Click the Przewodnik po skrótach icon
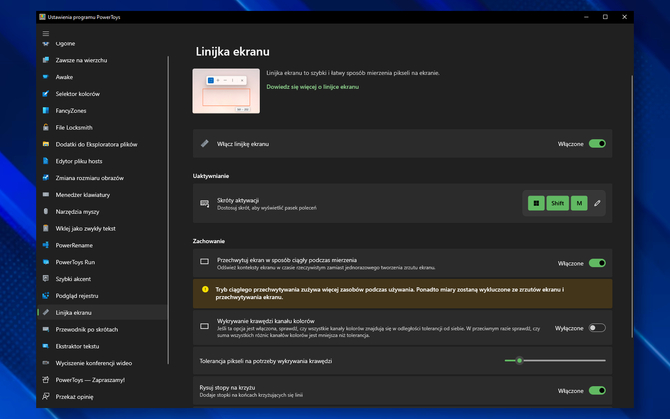This screenshot has height=419, width=670. (x=46, y=329)
